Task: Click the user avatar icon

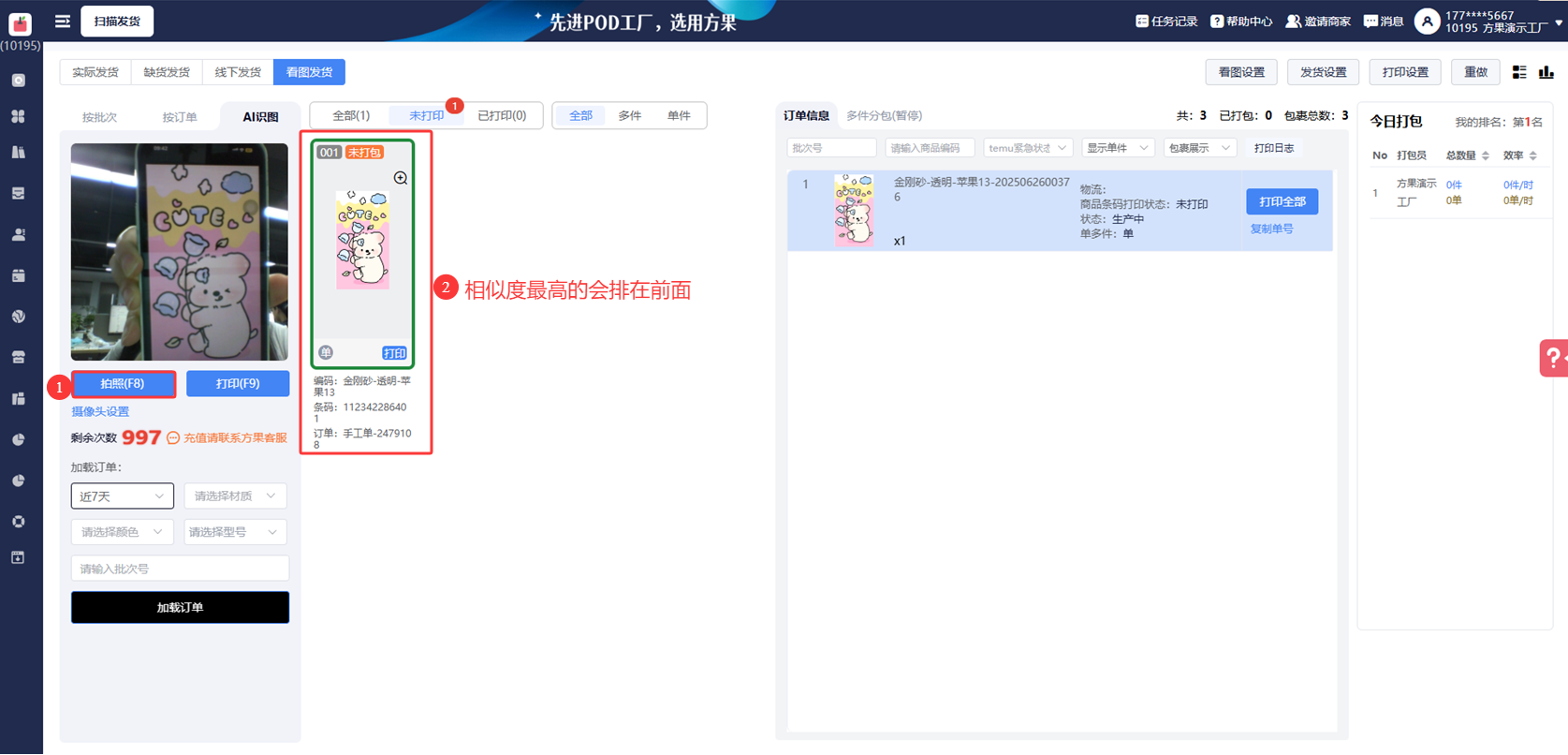Action: (1427, 22)
